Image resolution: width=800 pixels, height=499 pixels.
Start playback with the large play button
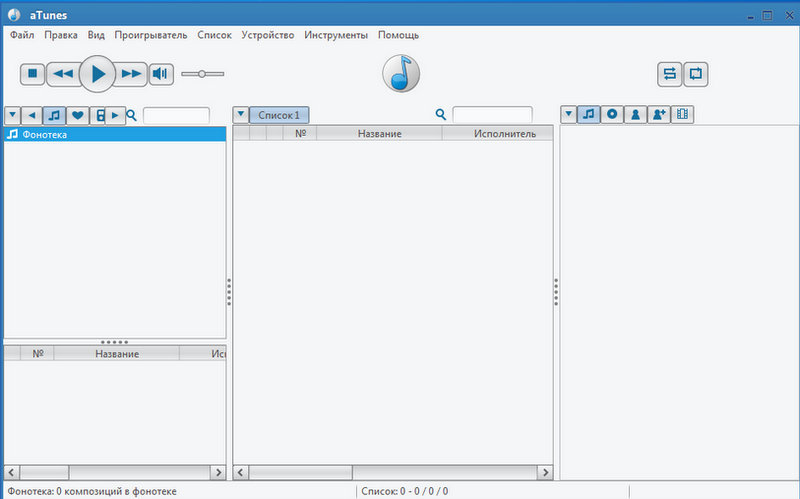[x=97, y=74]
